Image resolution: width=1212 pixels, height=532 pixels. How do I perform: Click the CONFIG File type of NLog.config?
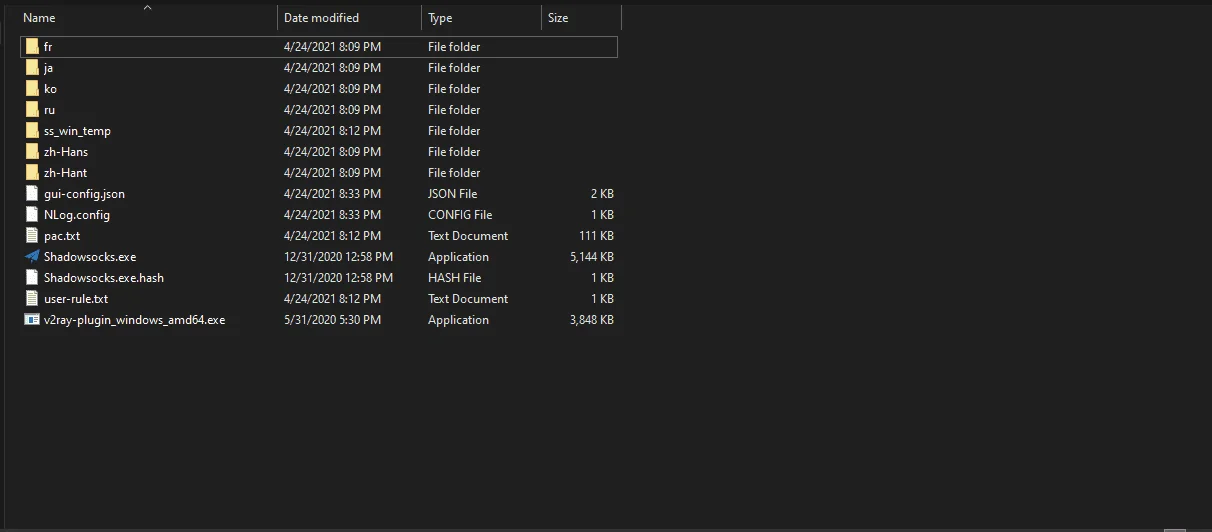(x=460, y=215)
